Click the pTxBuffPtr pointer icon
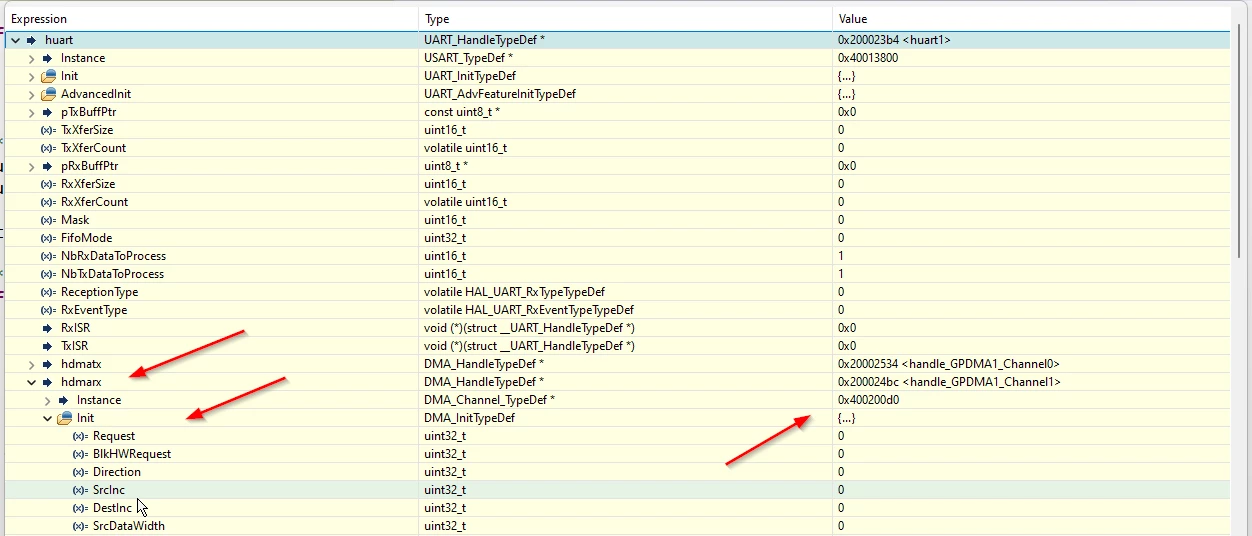1252x536 pixels. click(48, 112)
